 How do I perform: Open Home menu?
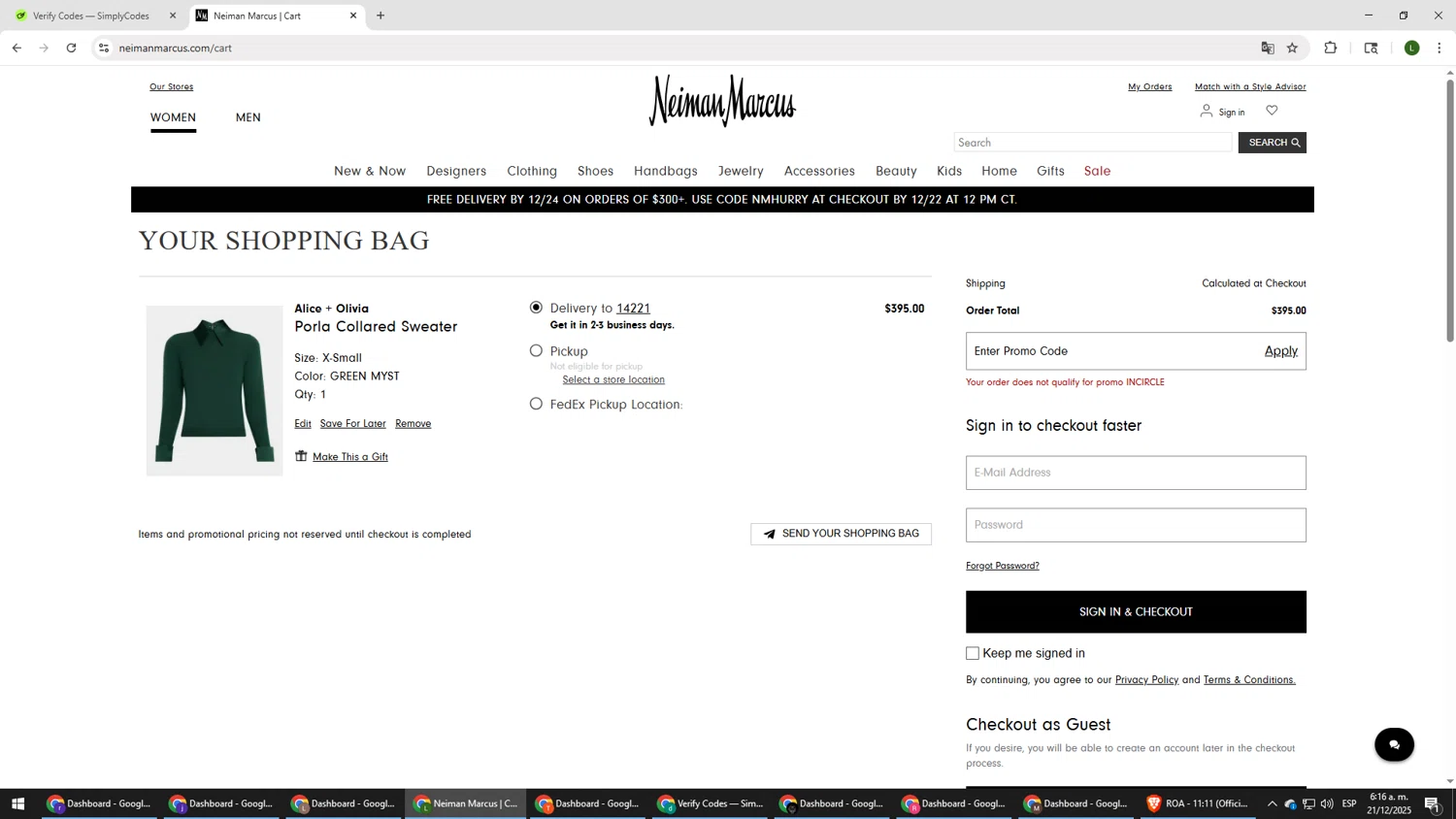coord(999,171)
